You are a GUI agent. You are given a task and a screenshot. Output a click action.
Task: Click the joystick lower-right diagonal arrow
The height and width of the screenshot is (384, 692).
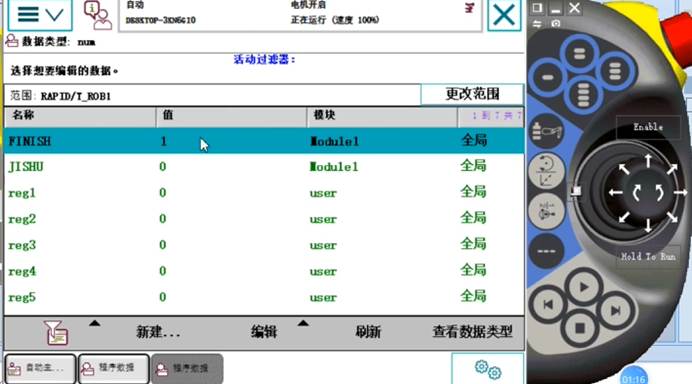pyautogui.click(x=672, y=217)
